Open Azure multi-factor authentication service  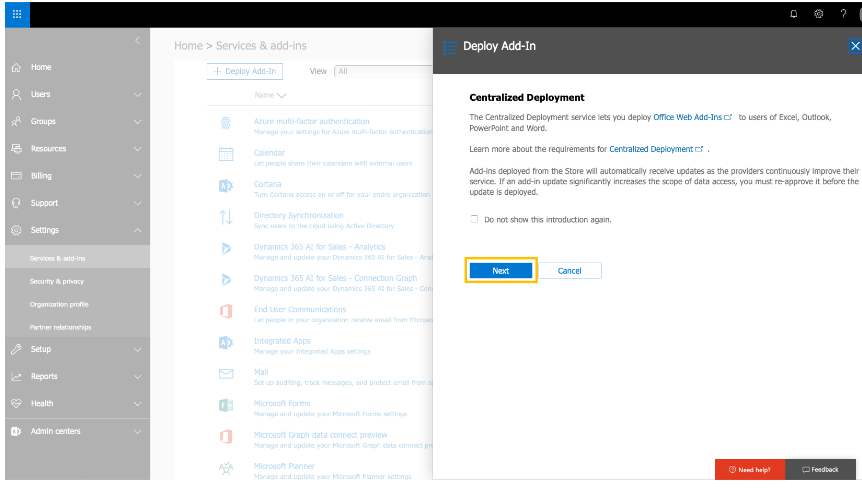click(311, 121)
